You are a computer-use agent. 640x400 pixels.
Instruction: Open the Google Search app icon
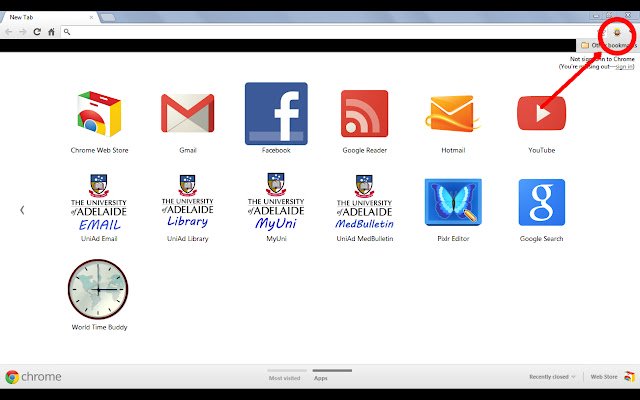pos(542,202)
